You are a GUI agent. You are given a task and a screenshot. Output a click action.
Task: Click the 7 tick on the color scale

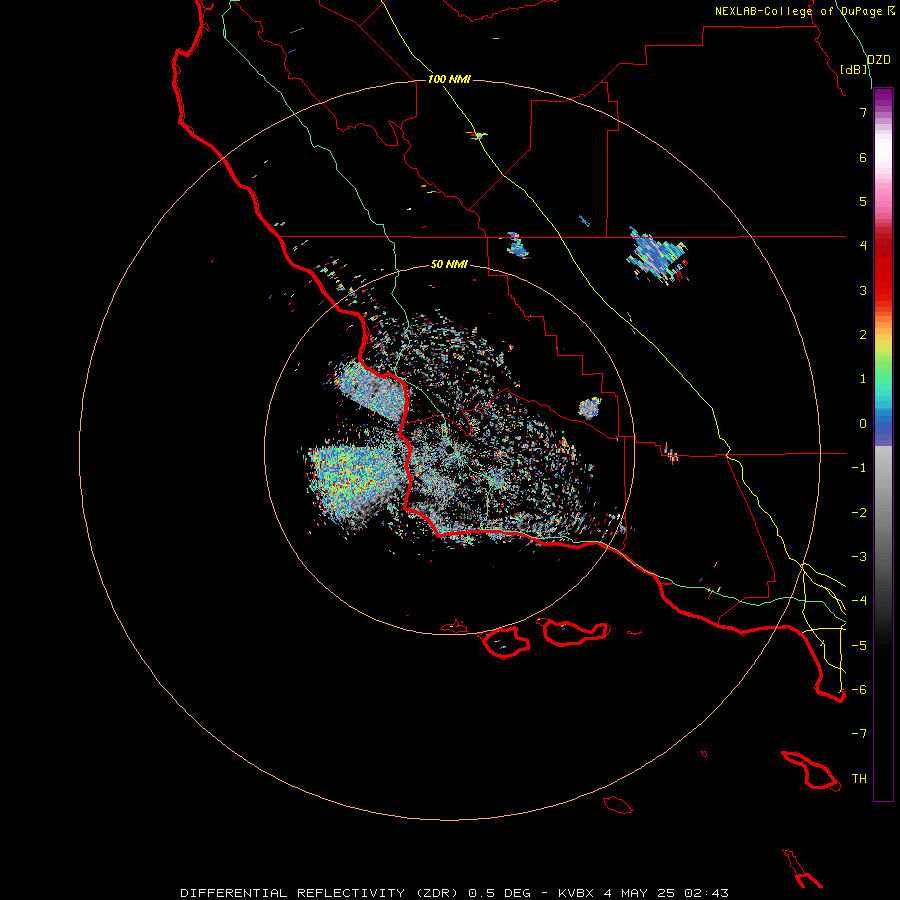[x=863, y=112]
